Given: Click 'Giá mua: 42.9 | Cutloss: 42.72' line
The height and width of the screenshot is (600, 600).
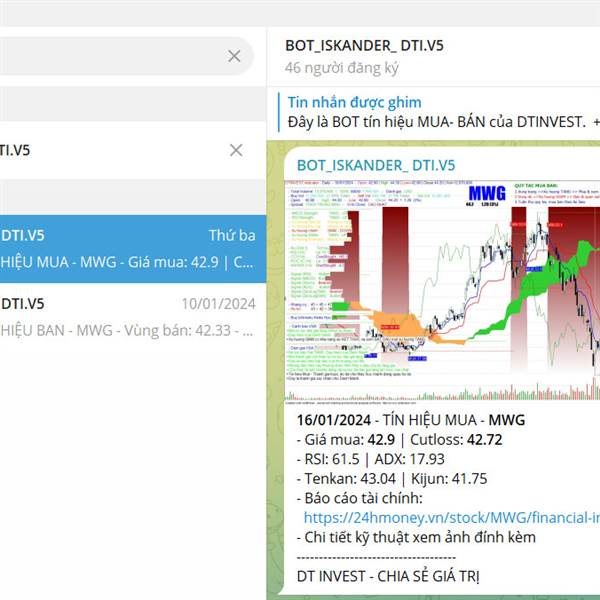Looking at the screenshot, I should pos(399,439).
